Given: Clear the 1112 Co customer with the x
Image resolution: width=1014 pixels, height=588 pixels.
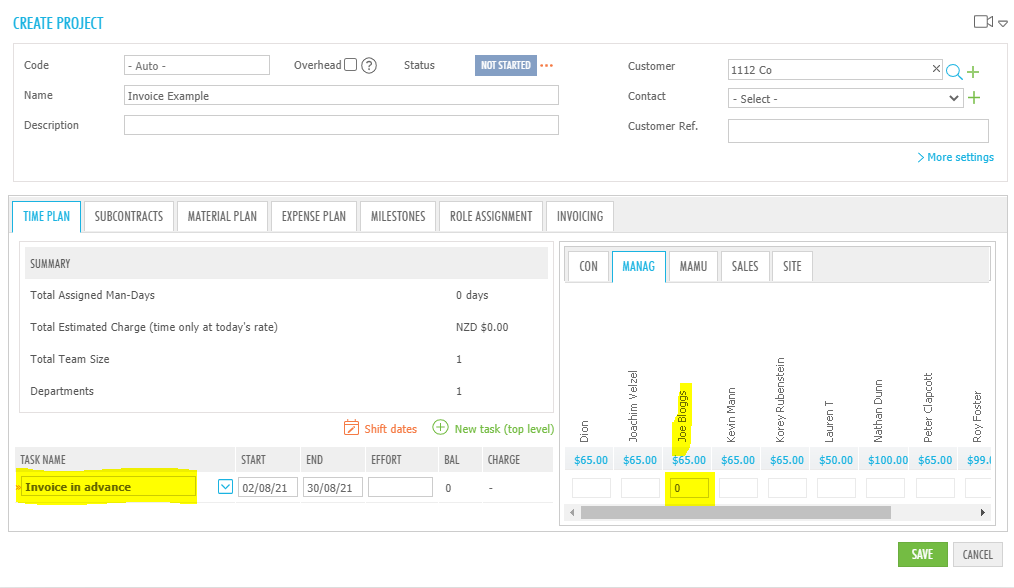Looking at the screenshot, I should [x=936, y=69].
